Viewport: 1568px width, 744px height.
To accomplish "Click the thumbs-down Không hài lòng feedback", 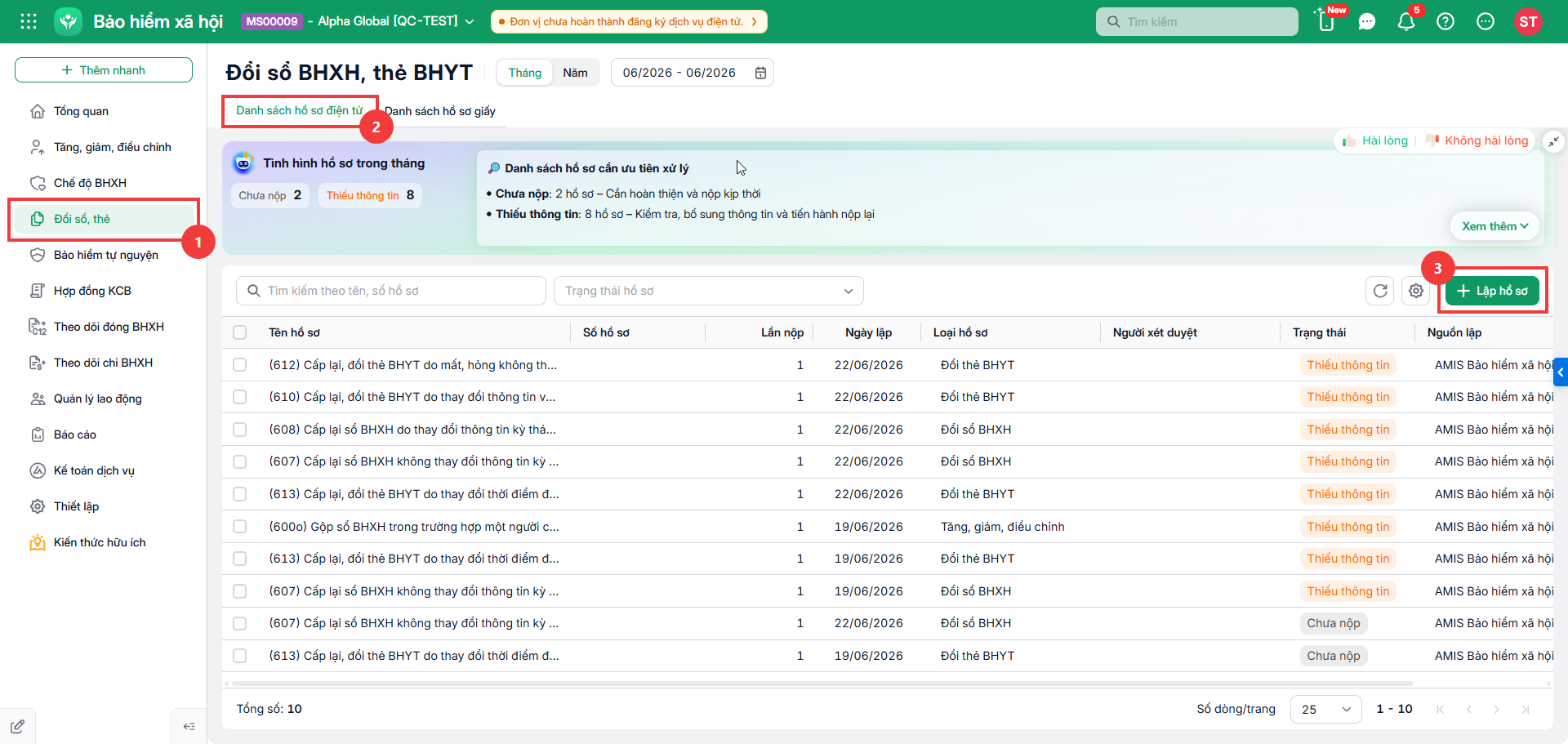I will [x=1477, y=140].
